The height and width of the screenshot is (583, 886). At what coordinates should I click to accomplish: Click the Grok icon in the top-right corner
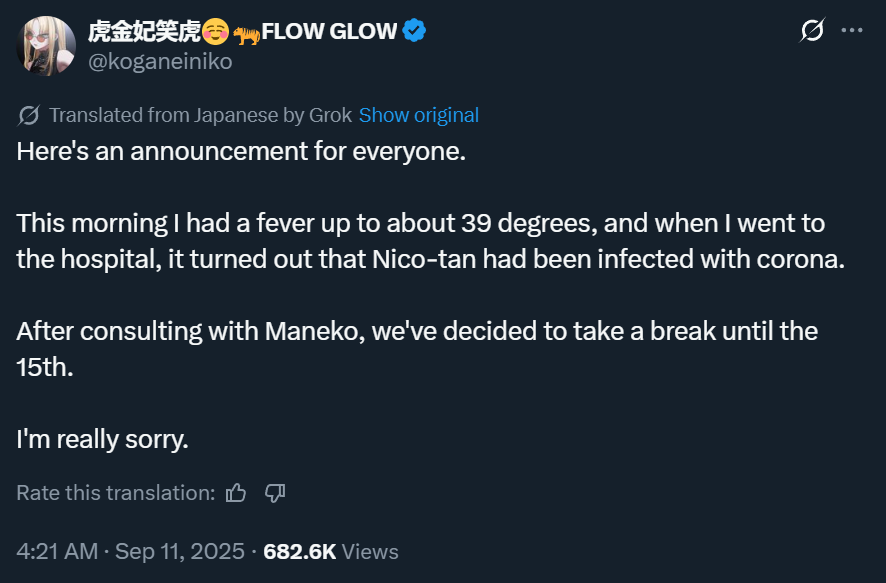[x=812, y=31]
